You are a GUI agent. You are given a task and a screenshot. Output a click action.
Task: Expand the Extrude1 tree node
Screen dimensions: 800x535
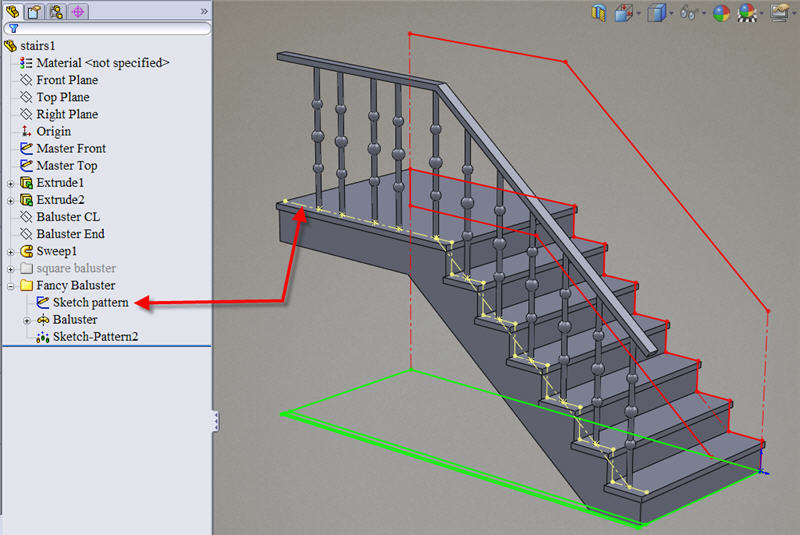tap(10, 184)
